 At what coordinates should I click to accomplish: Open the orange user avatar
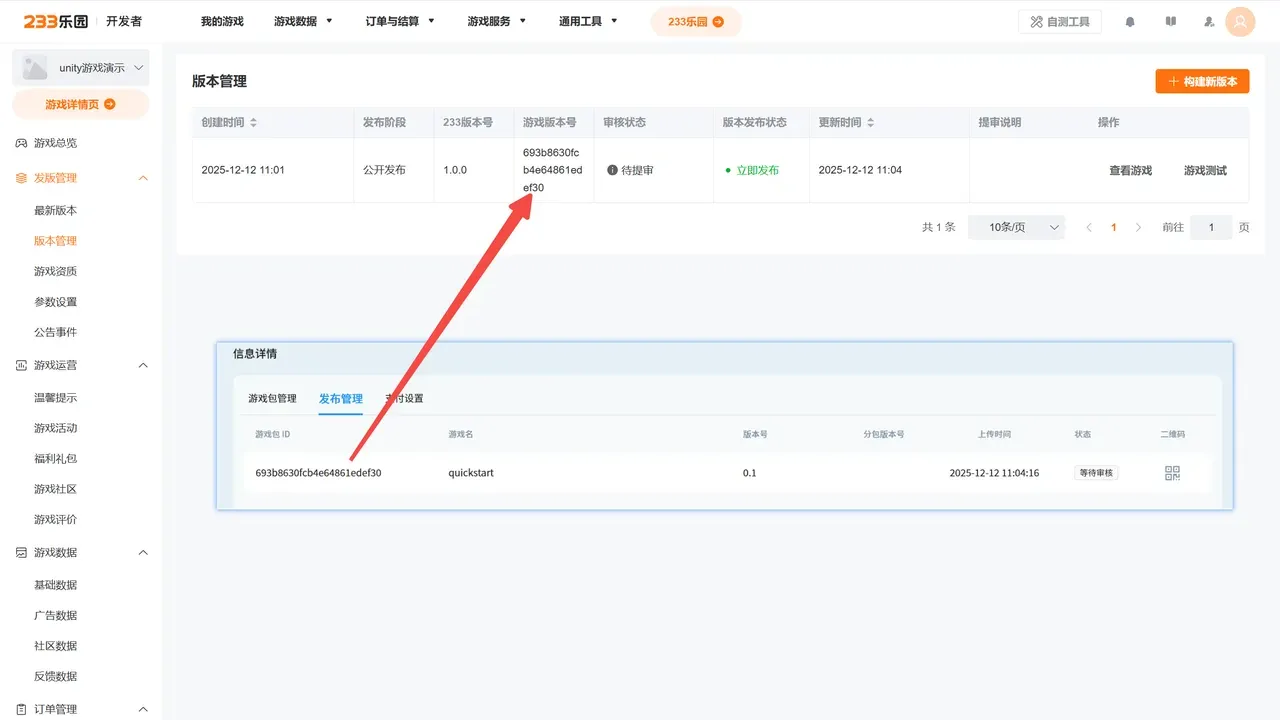[x=1240, y=21]
